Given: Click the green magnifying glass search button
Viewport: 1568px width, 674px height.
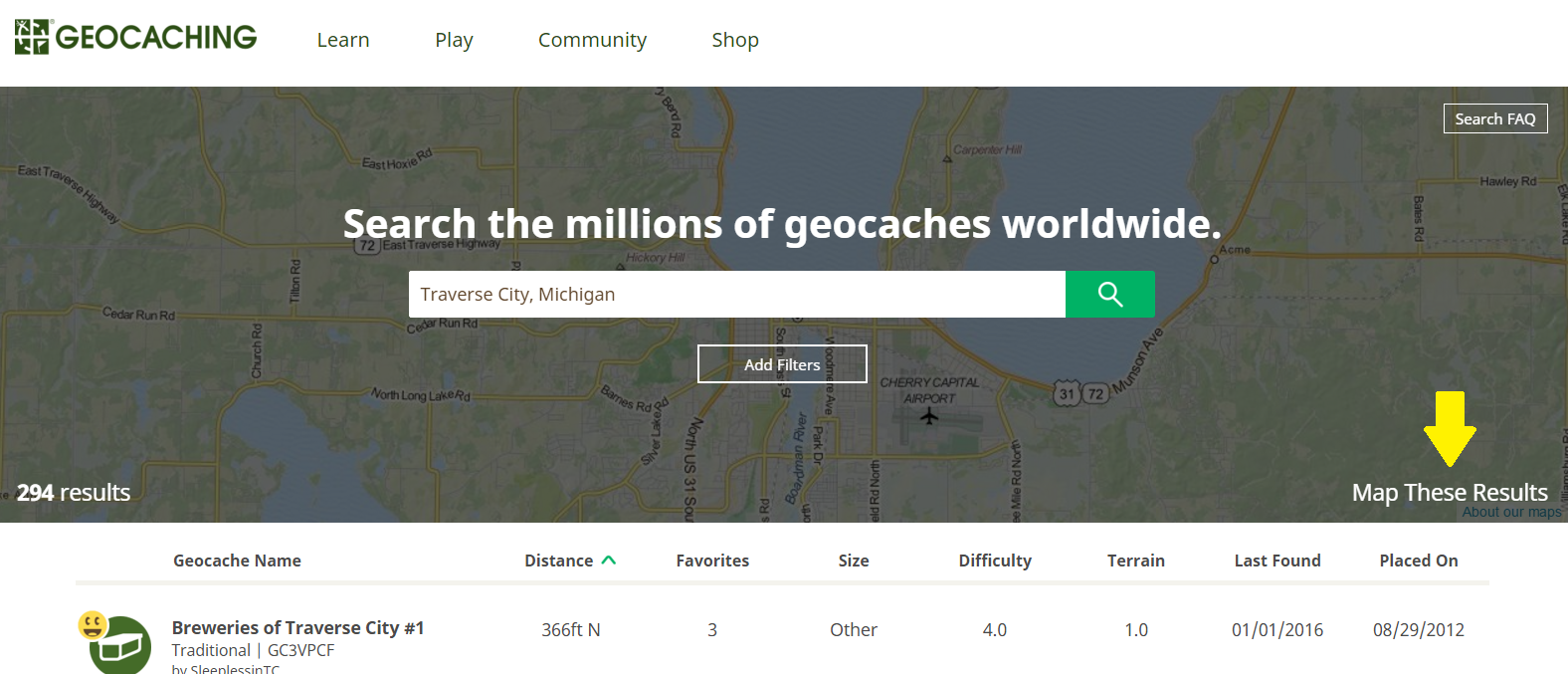Looking at the screenshot, I should 1110,294.
